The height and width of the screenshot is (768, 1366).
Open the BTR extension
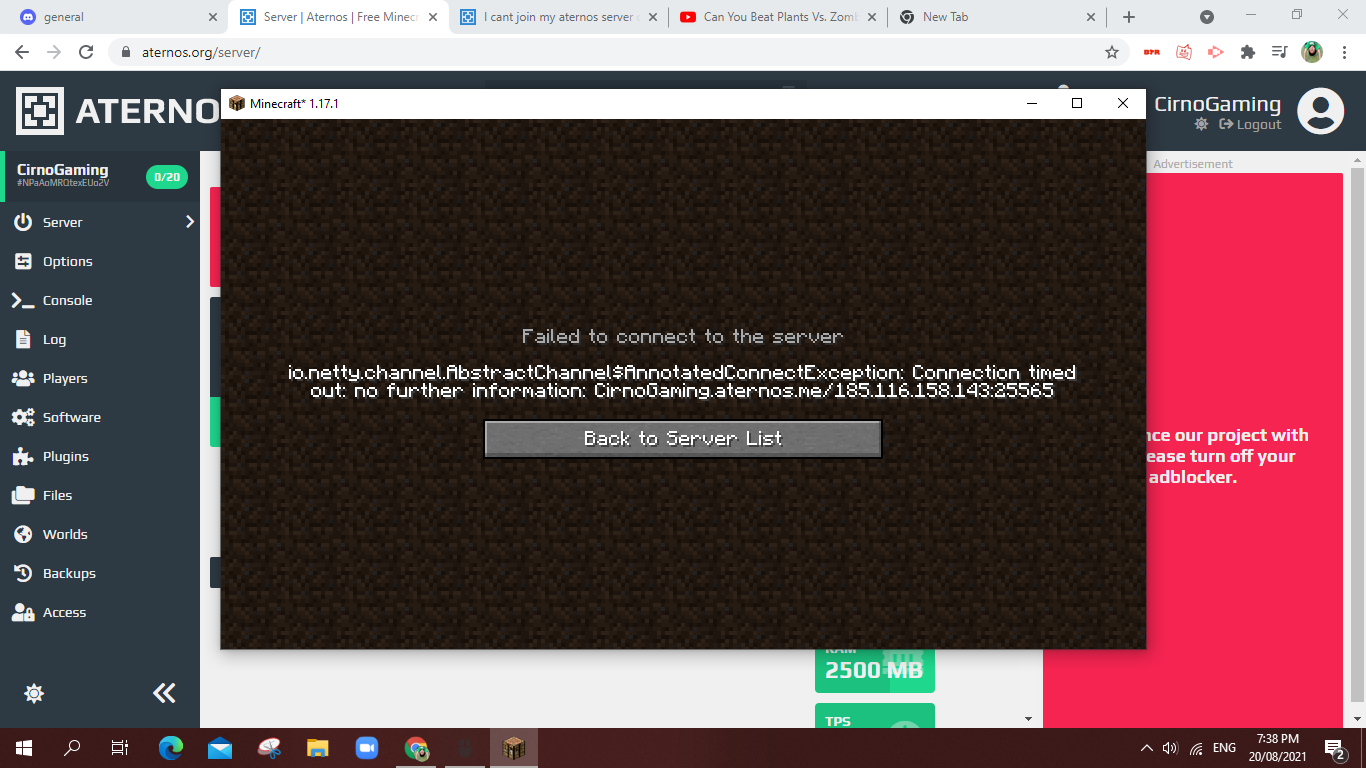point(1151,52)
